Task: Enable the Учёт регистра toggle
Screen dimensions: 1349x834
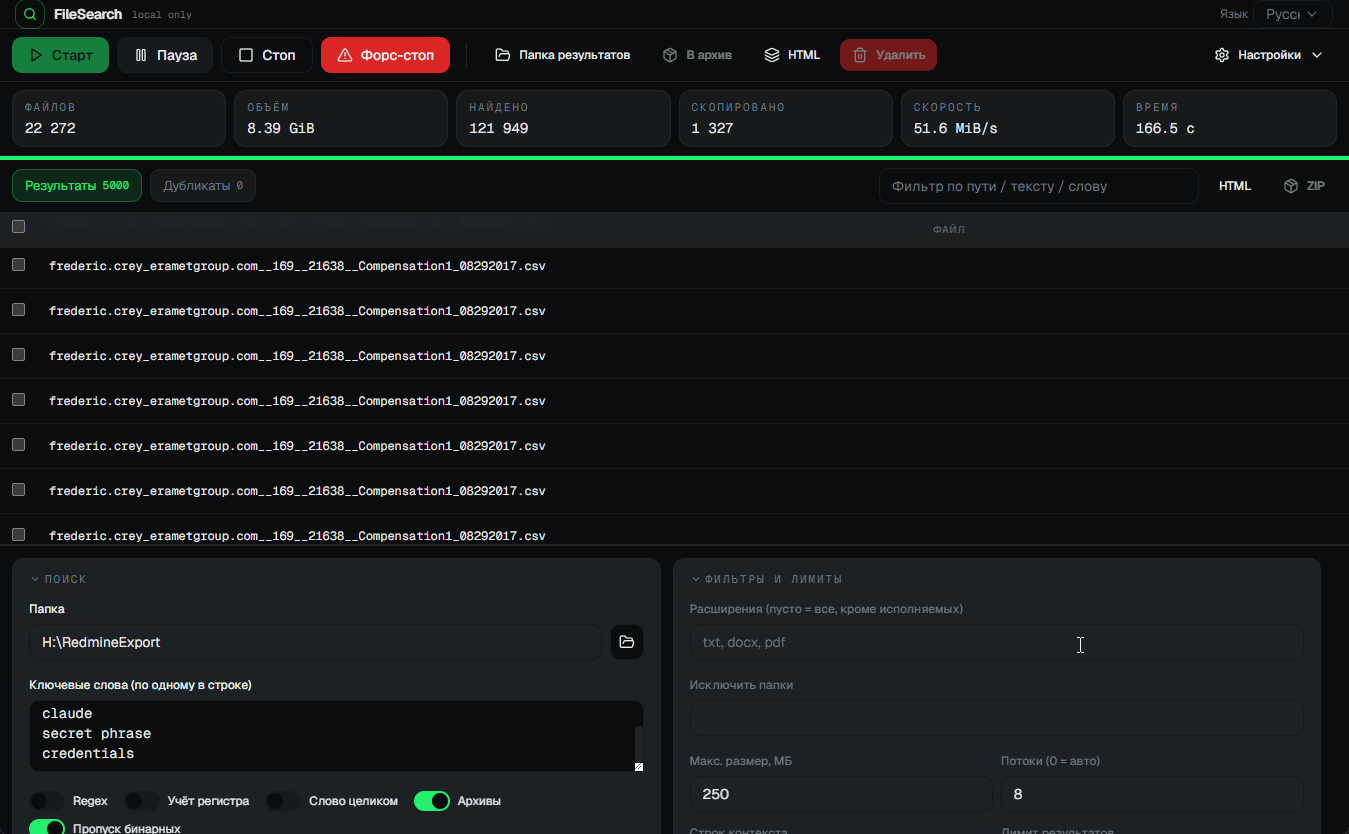Action: tap(142, 801)
